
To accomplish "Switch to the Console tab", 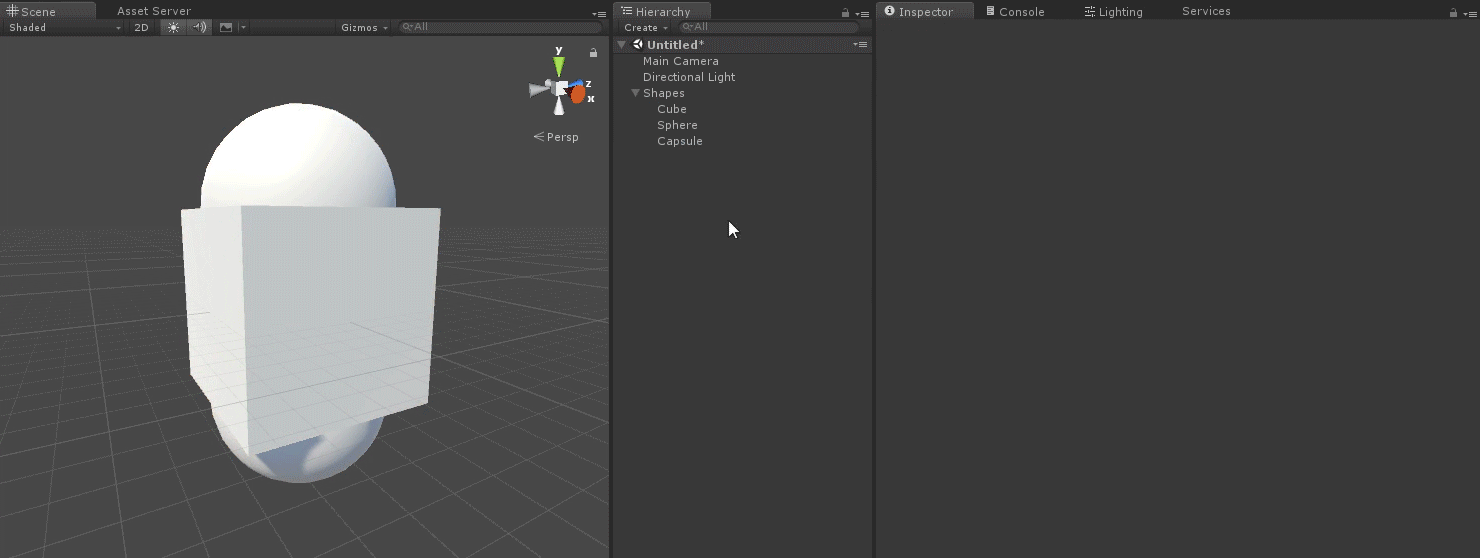I will (1015, 12).
